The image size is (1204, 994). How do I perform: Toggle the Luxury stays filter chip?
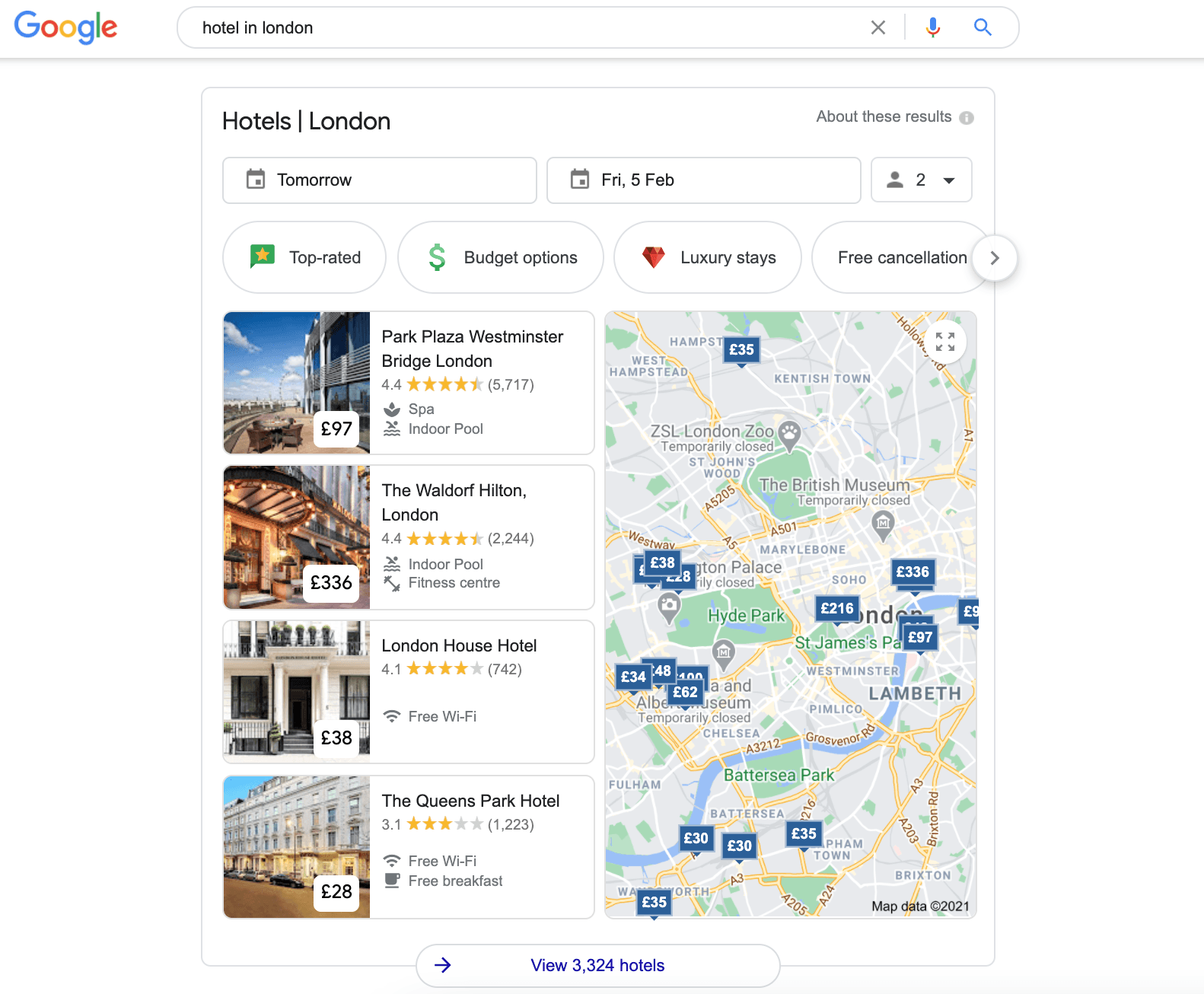[x=708, y=257]
